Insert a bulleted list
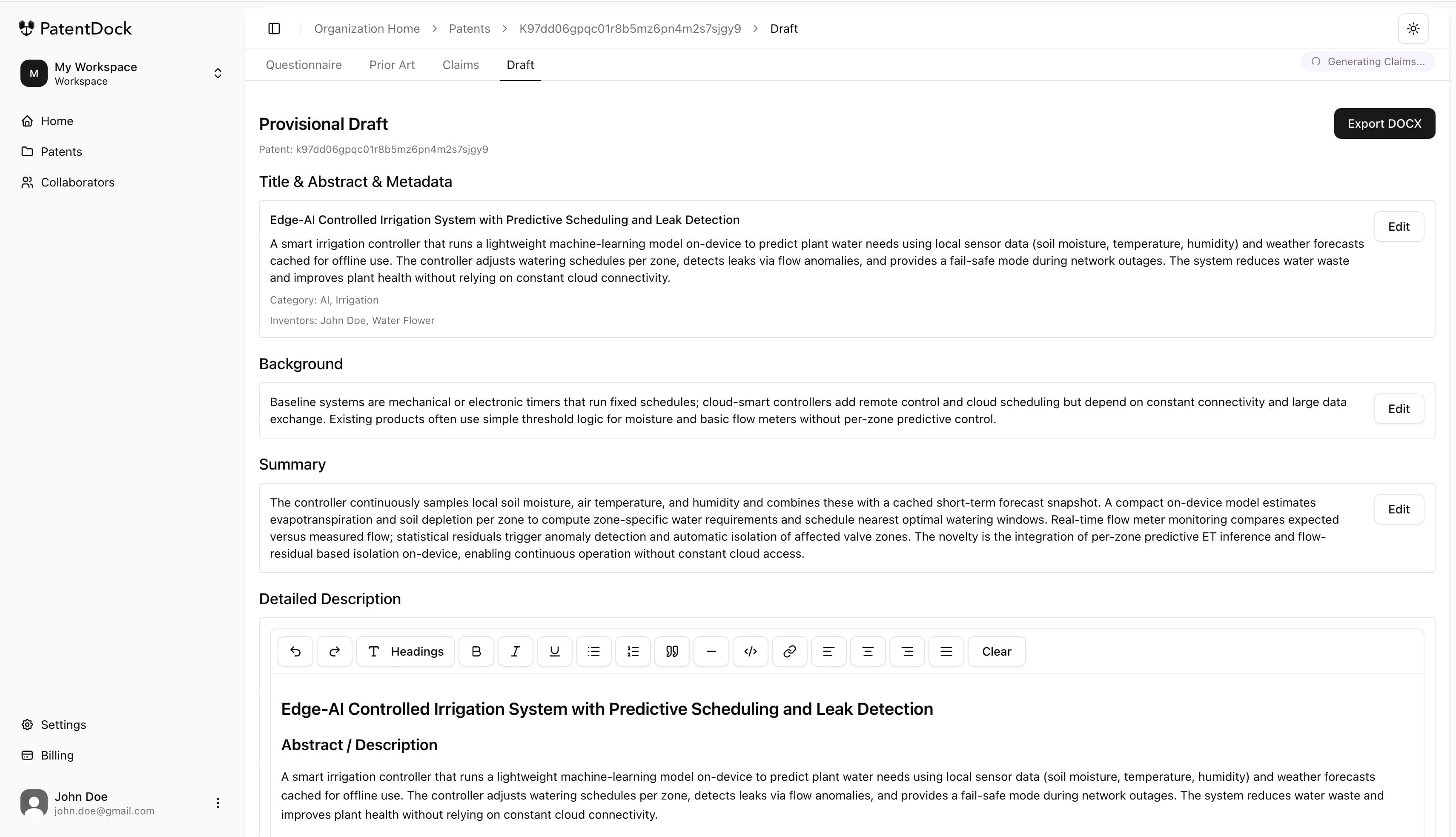Image resolution: width=1456 pixels, height=837 pixels. (594, 651)
